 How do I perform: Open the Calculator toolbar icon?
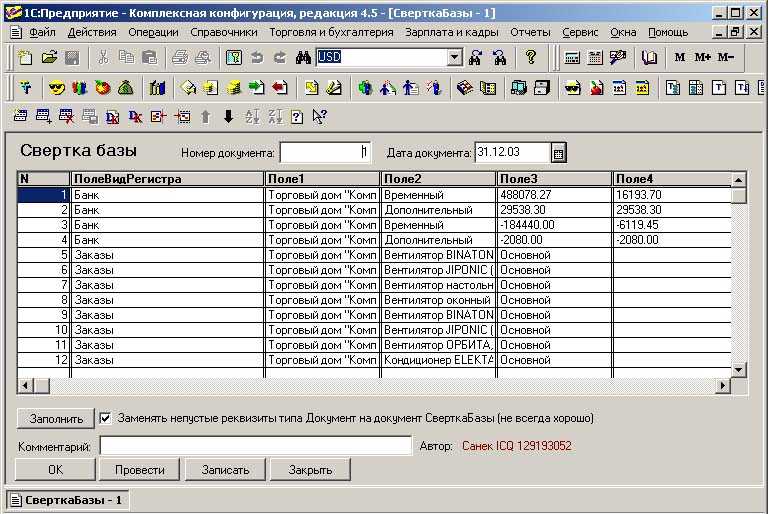point(572,58)
